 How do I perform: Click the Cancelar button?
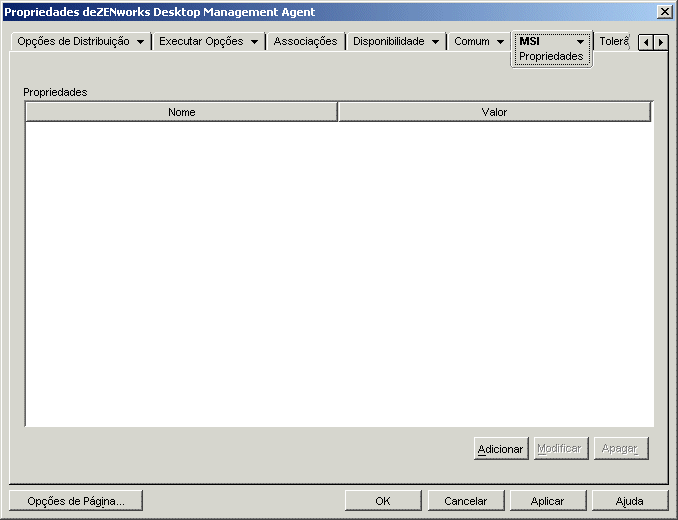(466, 501)
